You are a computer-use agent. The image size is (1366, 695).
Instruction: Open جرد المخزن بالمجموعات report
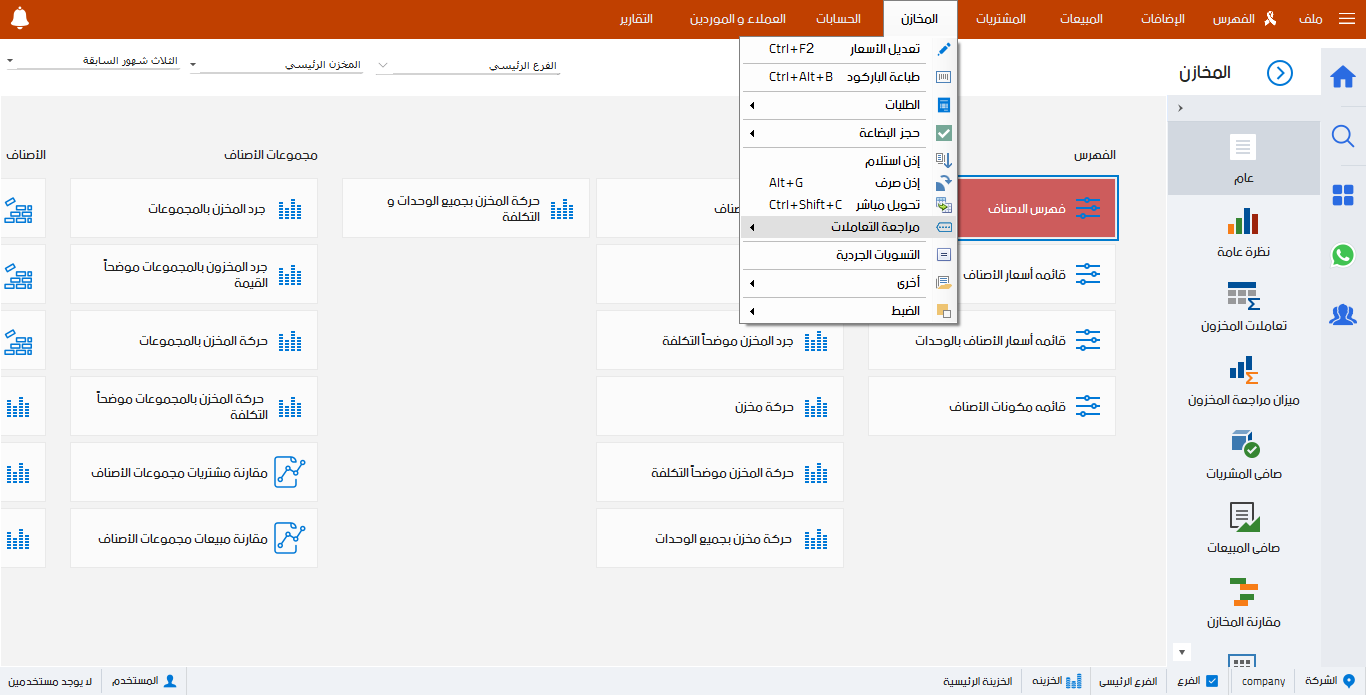coord(193,208)
